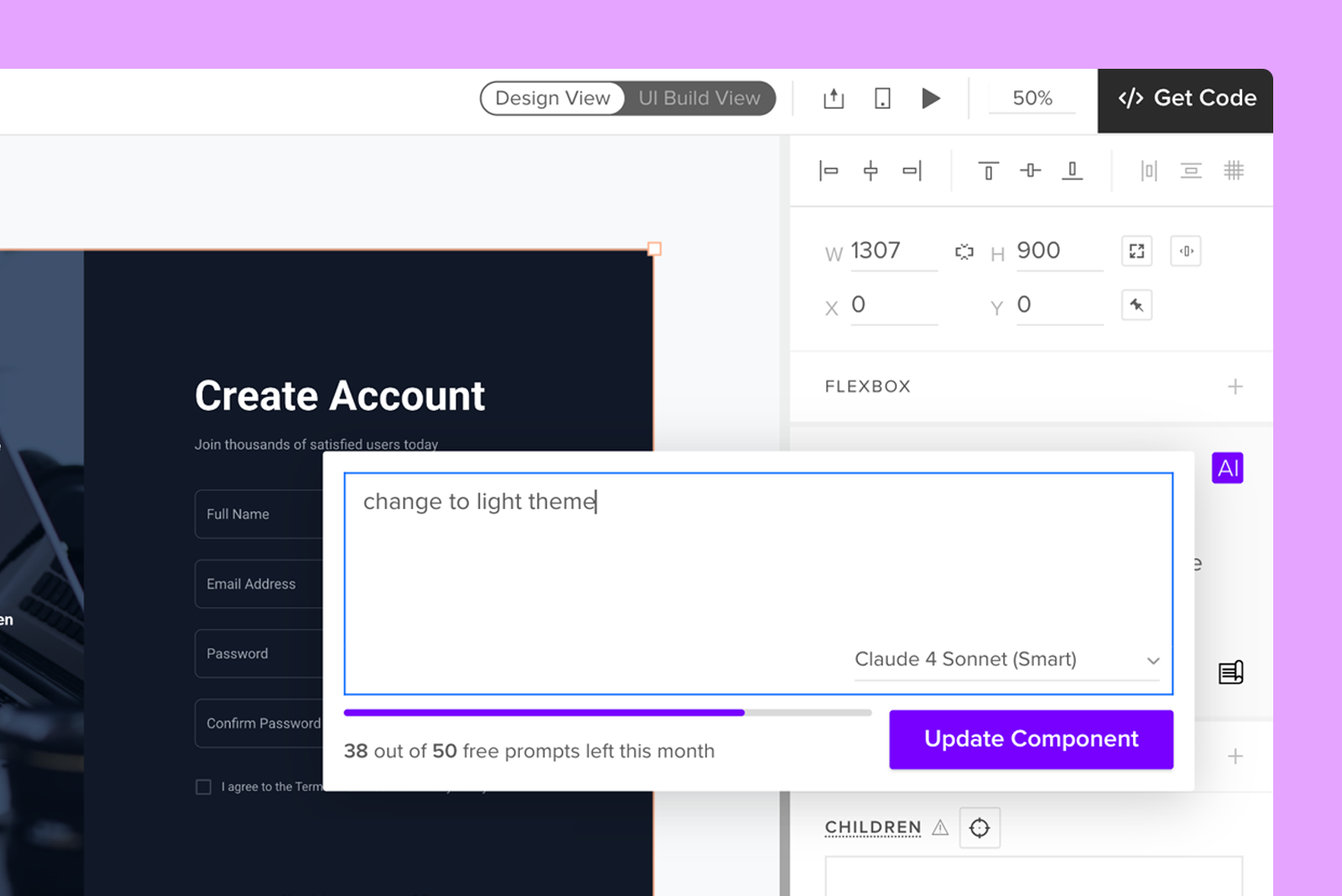
Task: Select the align left icon
Action: (829, 170)
